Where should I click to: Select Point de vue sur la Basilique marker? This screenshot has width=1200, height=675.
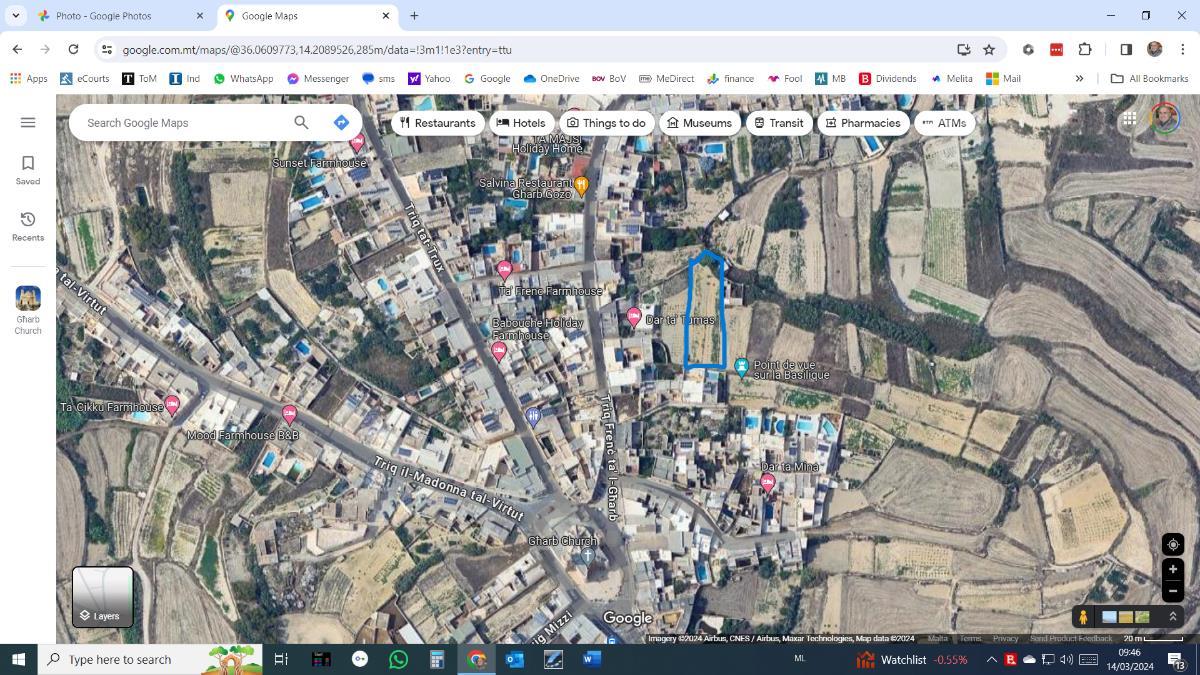[x=741, y=367]
